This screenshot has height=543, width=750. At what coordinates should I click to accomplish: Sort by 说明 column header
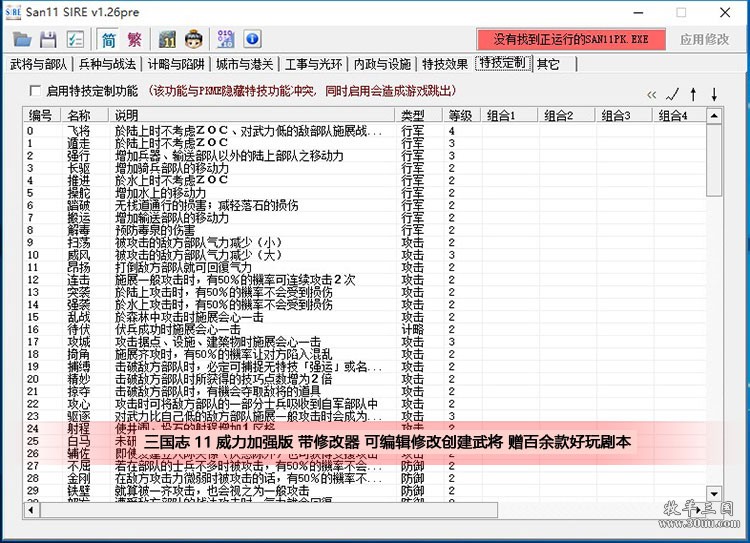pyautogui.click(x=252, y=115)
